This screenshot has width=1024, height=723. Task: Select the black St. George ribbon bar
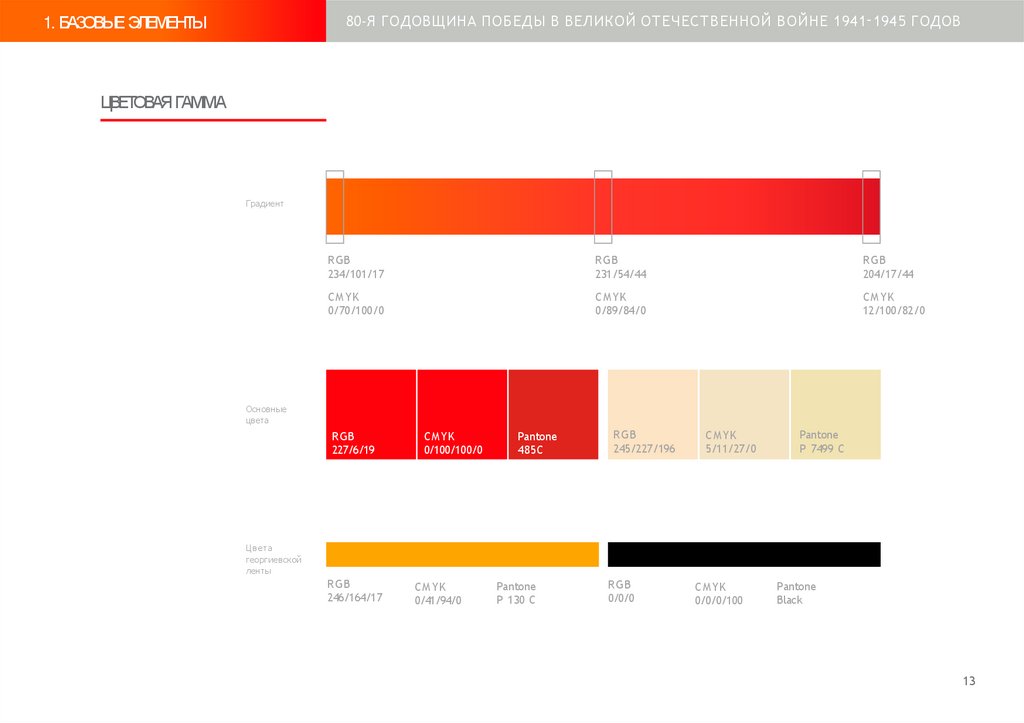(x=744, y=554)
